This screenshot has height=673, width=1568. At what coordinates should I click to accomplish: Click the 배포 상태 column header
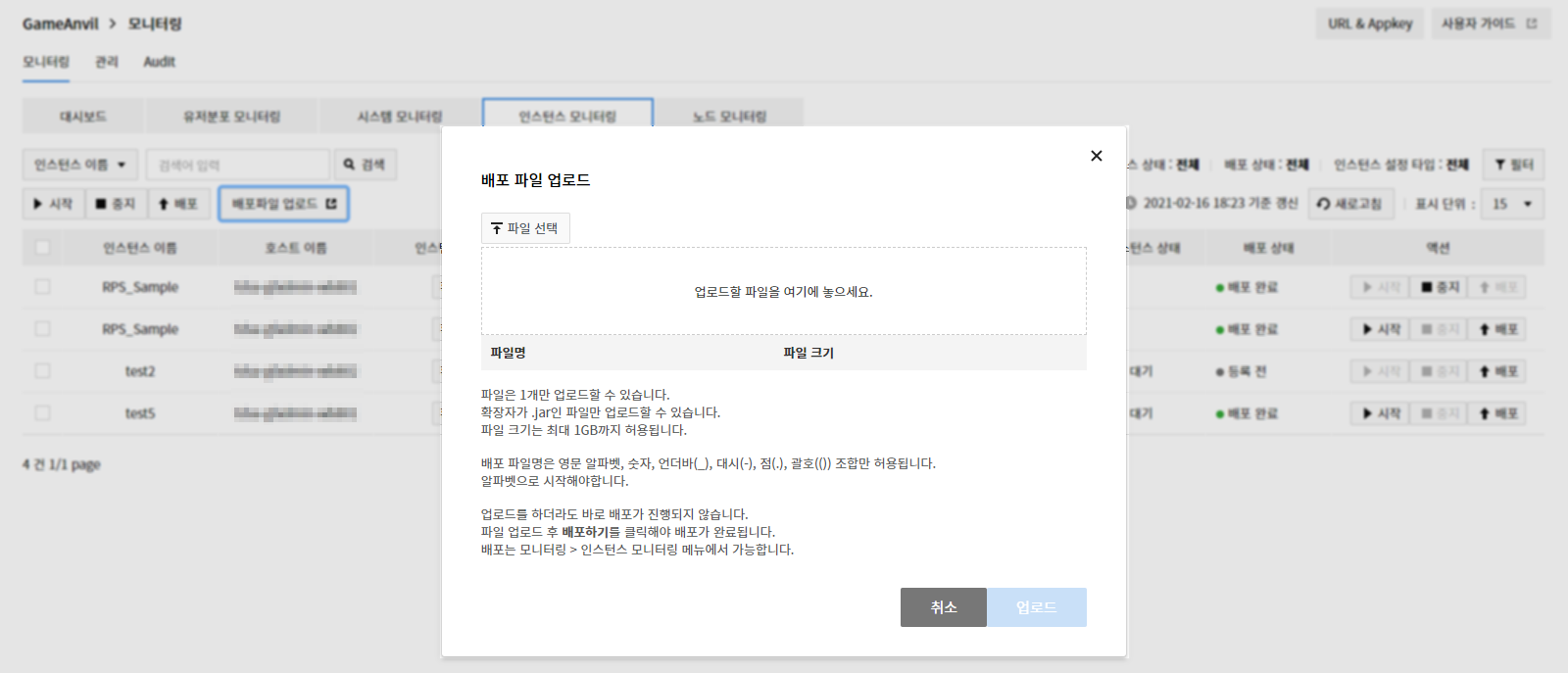pyautogui.click(x=1268, y=248)
